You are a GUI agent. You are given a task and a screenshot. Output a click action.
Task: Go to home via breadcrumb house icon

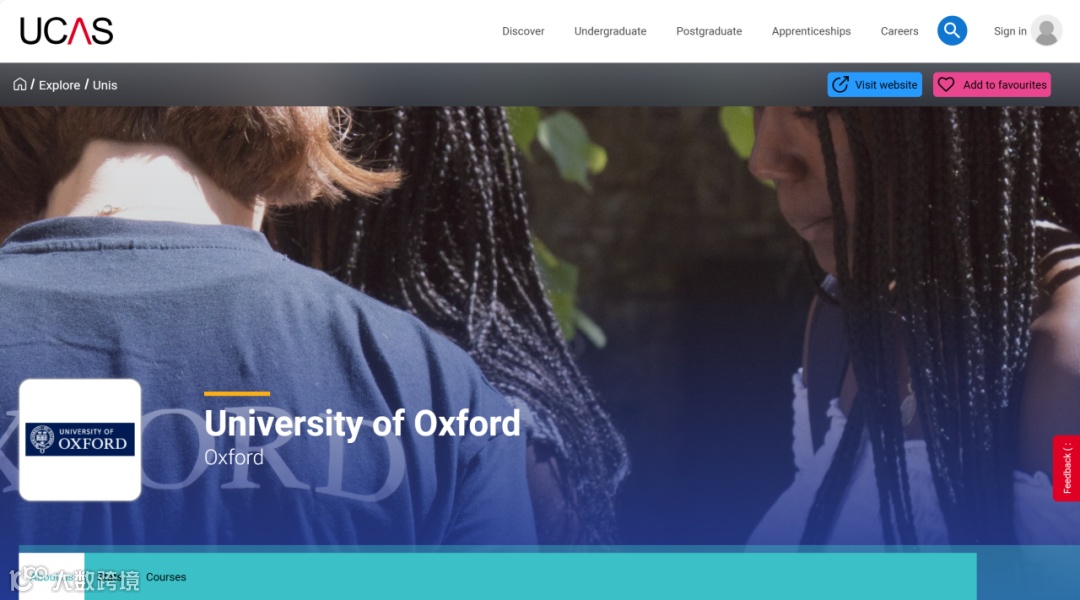coord(19,84)
